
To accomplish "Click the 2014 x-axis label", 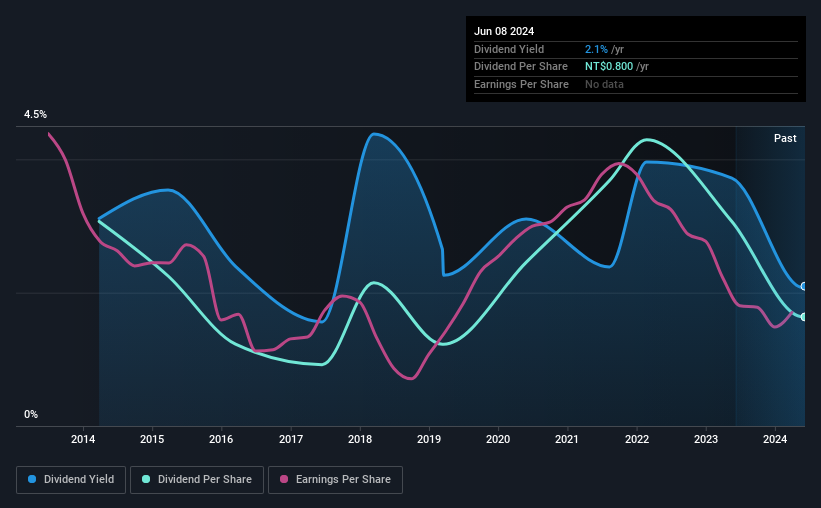I will pos(83,439).
